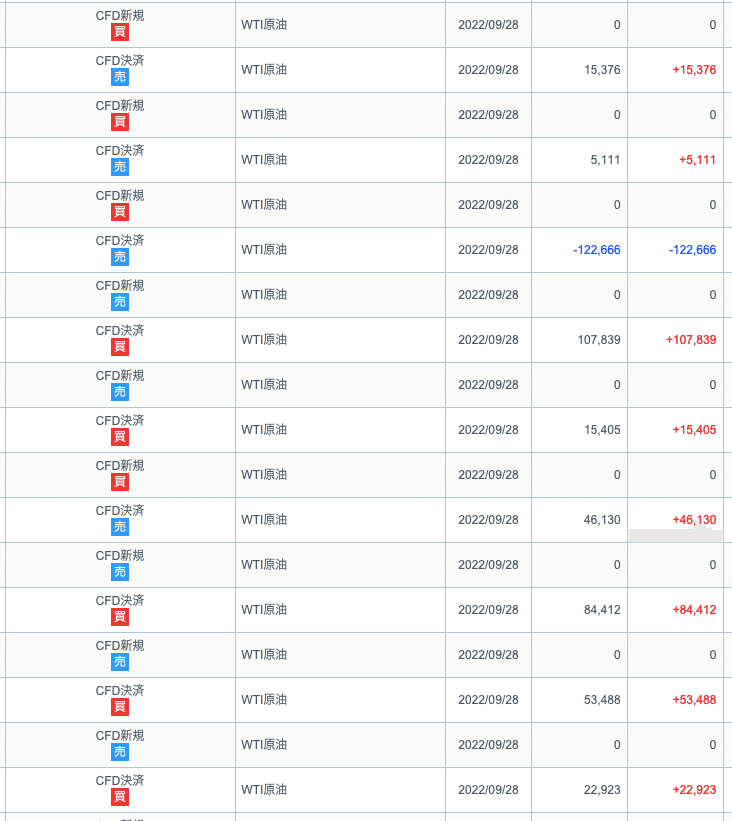
Task: Click the 46,130 realized amount cell
Action: (600, 520)
